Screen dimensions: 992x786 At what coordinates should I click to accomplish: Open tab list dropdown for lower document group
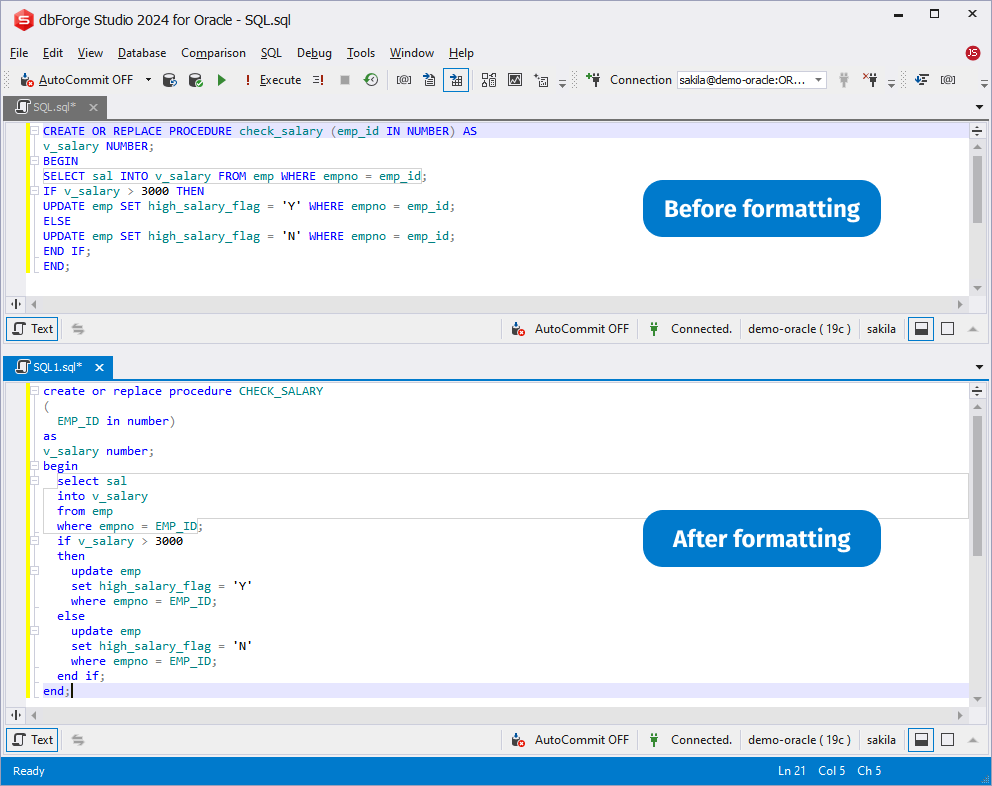[979, 367]
